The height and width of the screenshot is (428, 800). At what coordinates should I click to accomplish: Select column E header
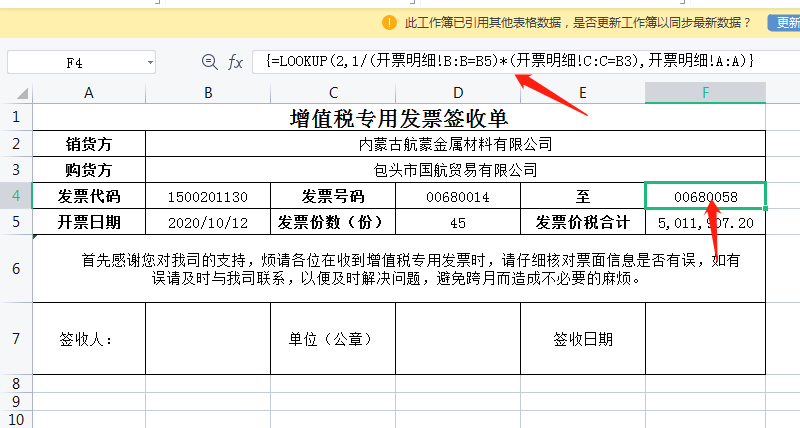tap(583, 93)
